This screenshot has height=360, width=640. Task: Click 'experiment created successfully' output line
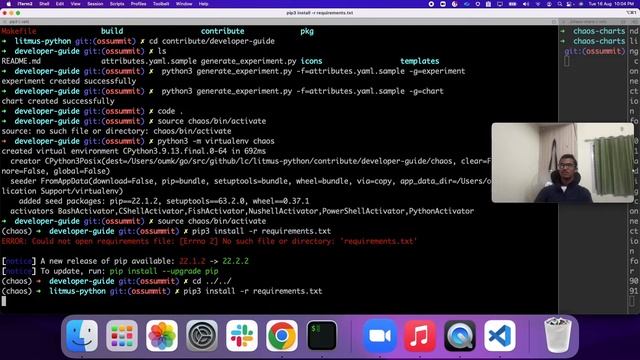(x=69, y=81)
